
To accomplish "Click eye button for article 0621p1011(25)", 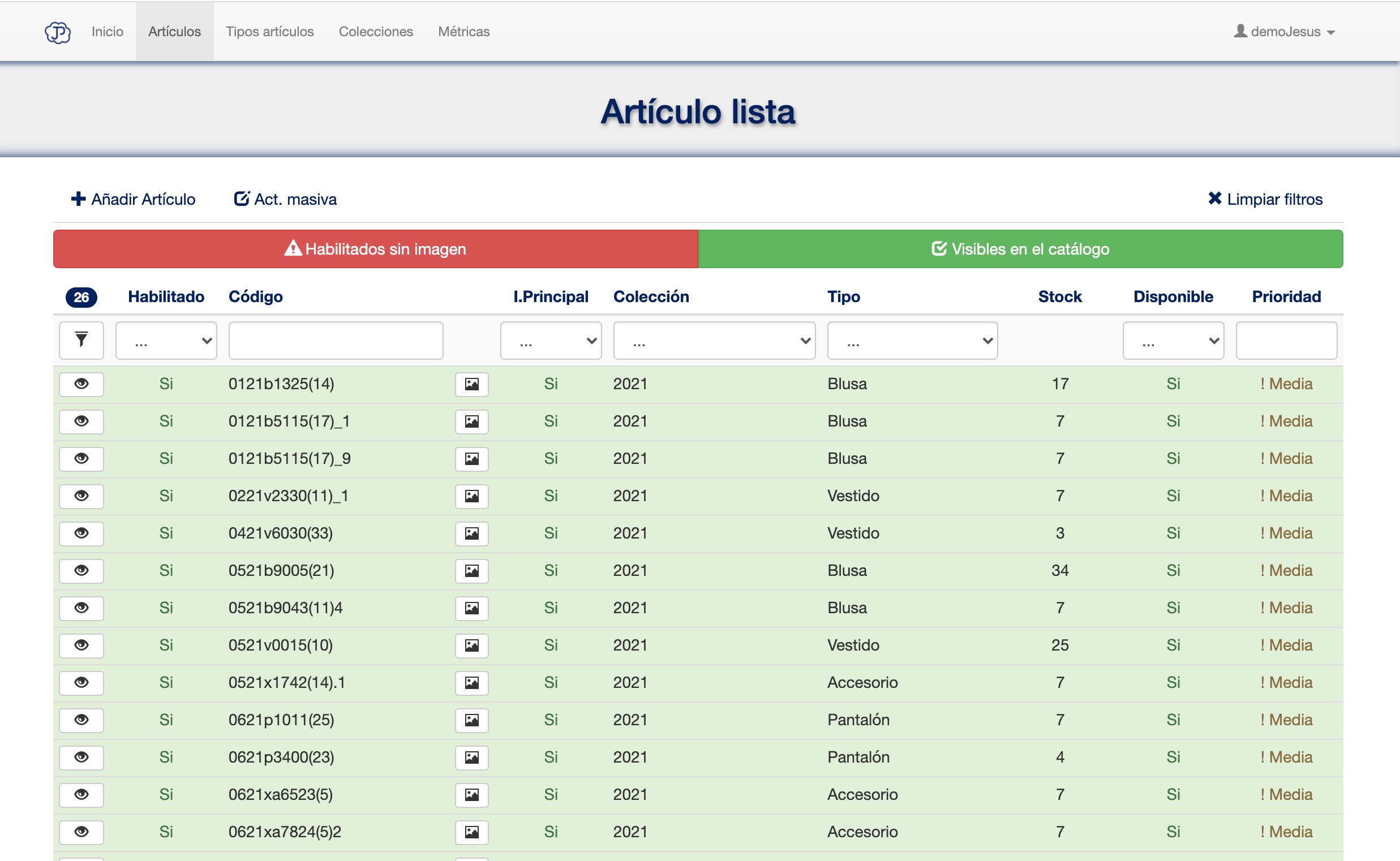I will click(81, 720).
